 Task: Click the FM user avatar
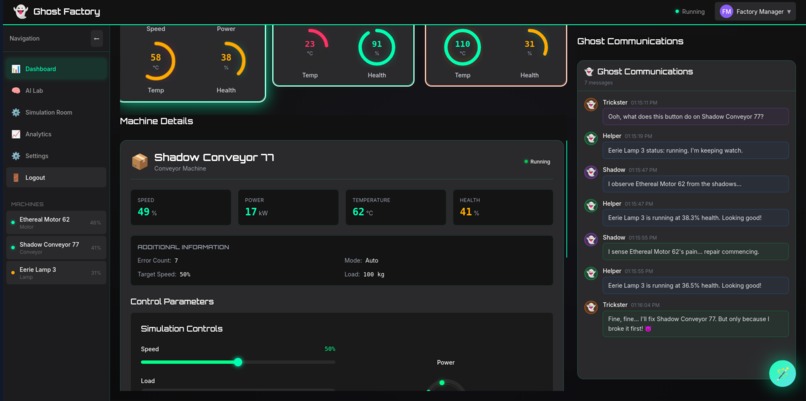[x=726, y=11]
